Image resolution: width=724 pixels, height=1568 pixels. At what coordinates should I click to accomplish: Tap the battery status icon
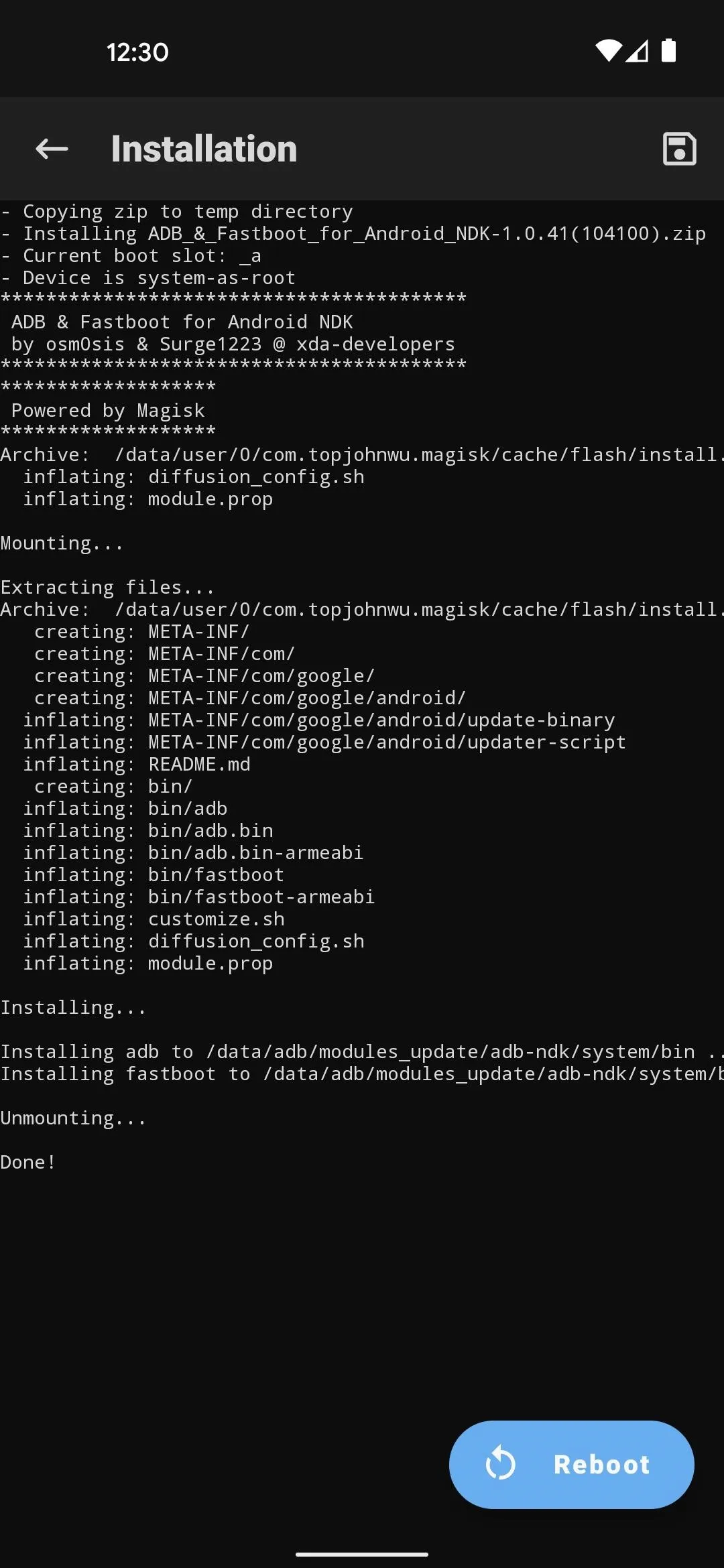(668, 50)
